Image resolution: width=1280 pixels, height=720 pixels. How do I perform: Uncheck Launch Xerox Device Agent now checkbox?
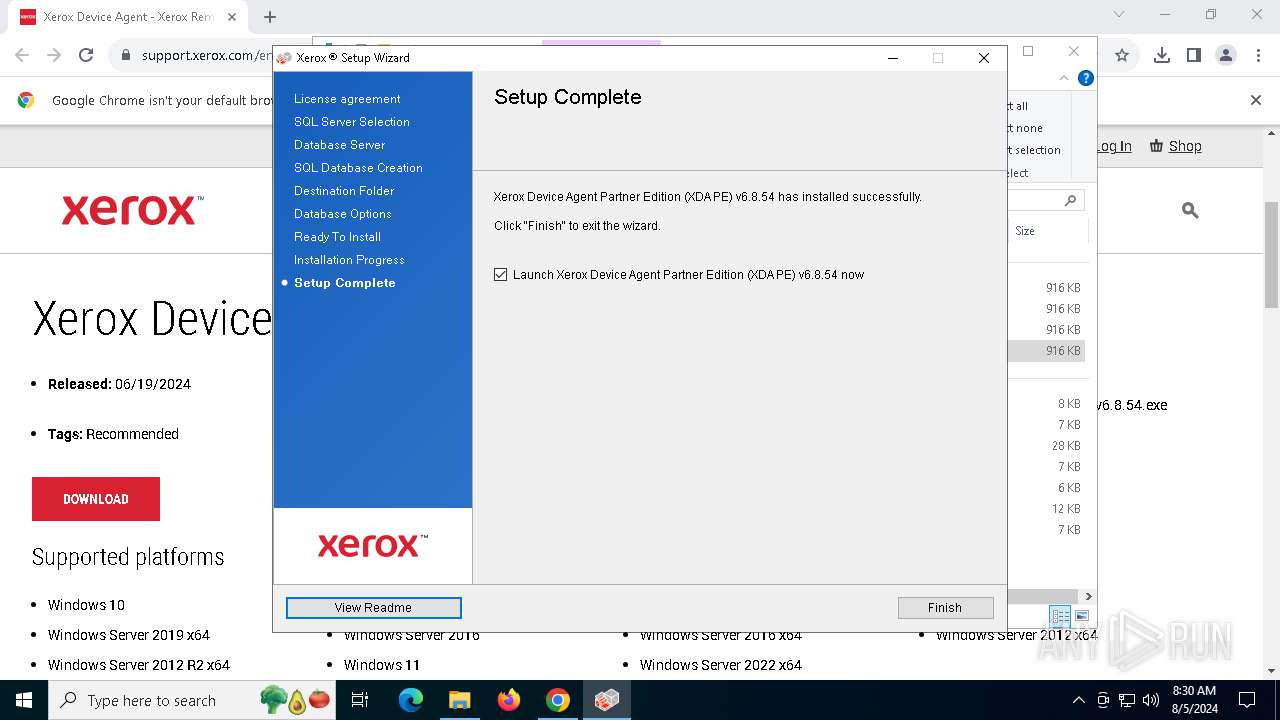[x=501, y=275]
